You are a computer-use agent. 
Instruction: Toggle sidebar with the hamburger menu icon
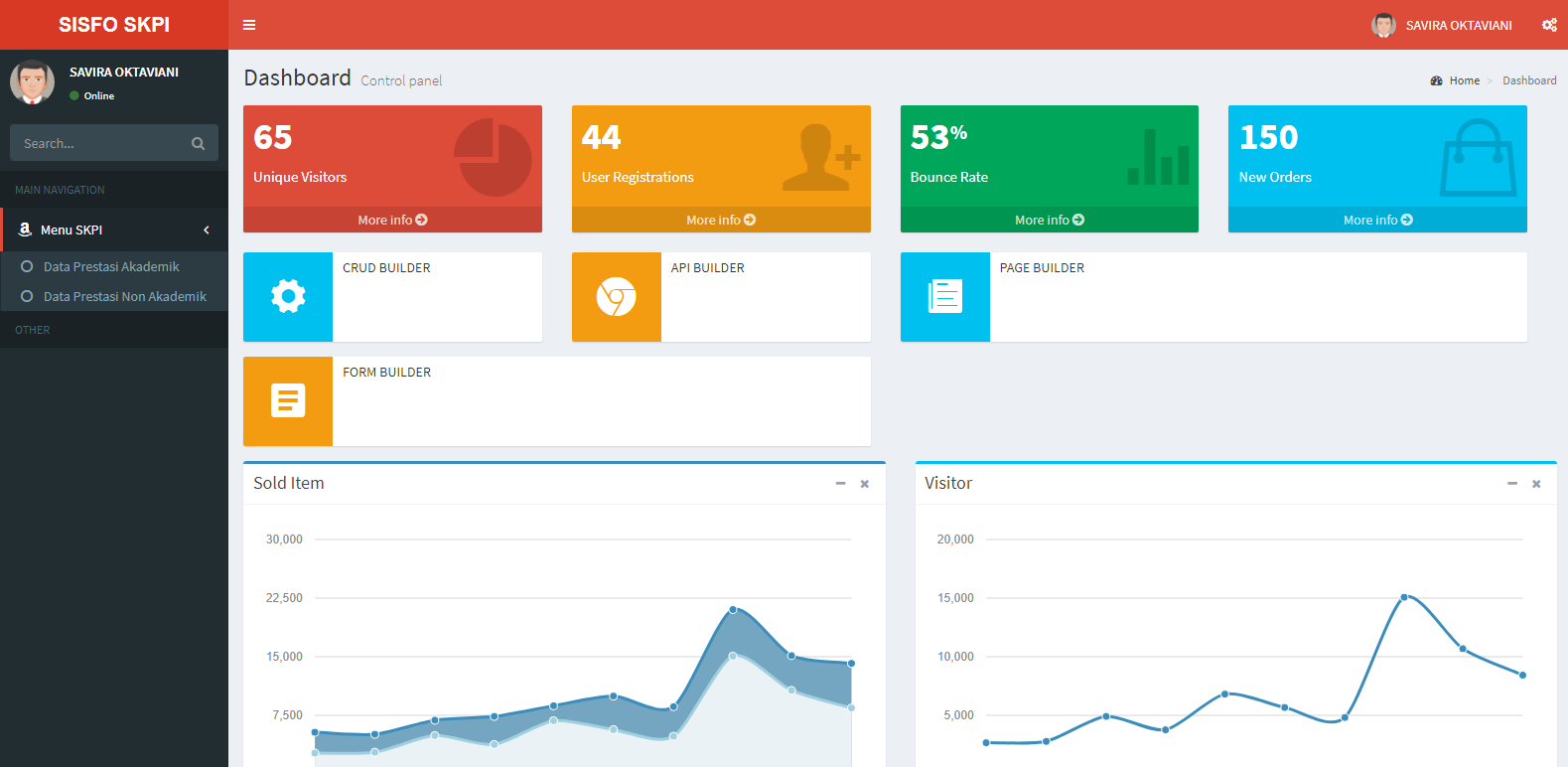coord(249,25)
